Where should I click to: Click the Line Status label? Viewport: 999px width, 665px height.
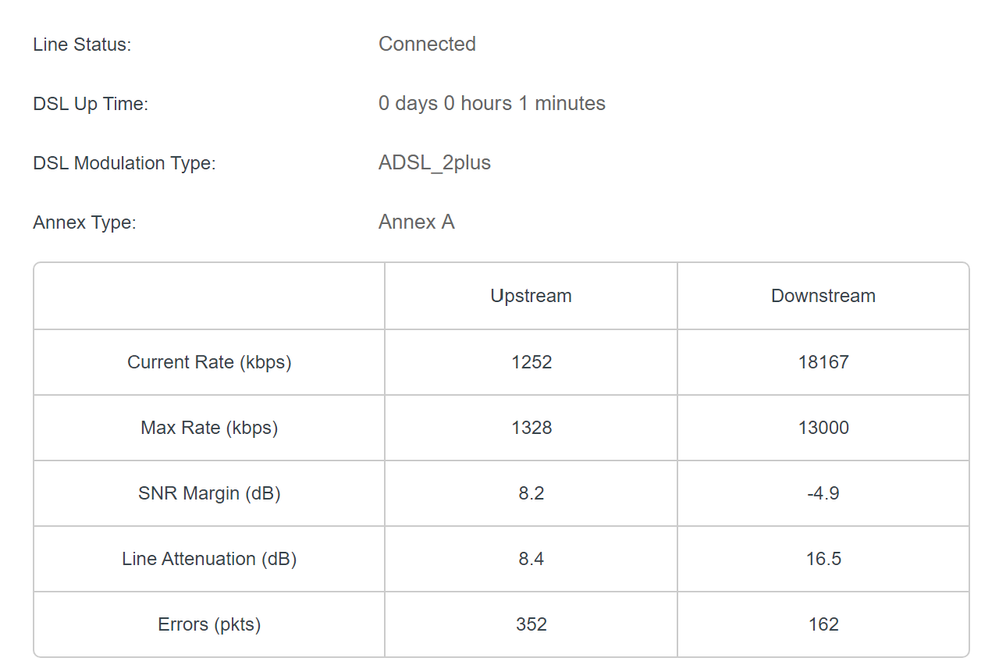click(x=82, y=45)
